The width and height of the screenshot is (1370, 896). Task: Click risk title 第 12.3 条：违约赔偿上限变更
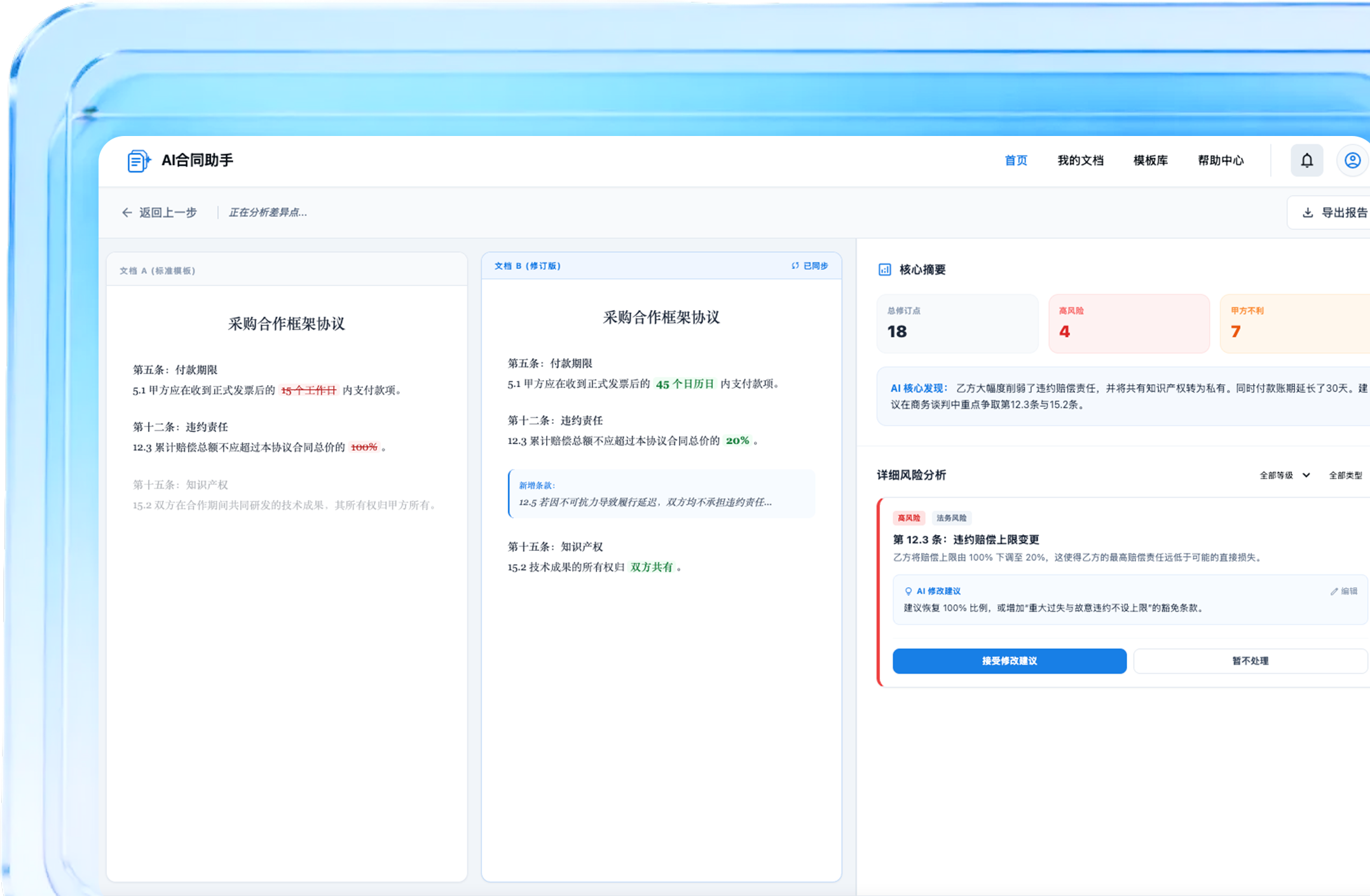click(x=966, y=540)
